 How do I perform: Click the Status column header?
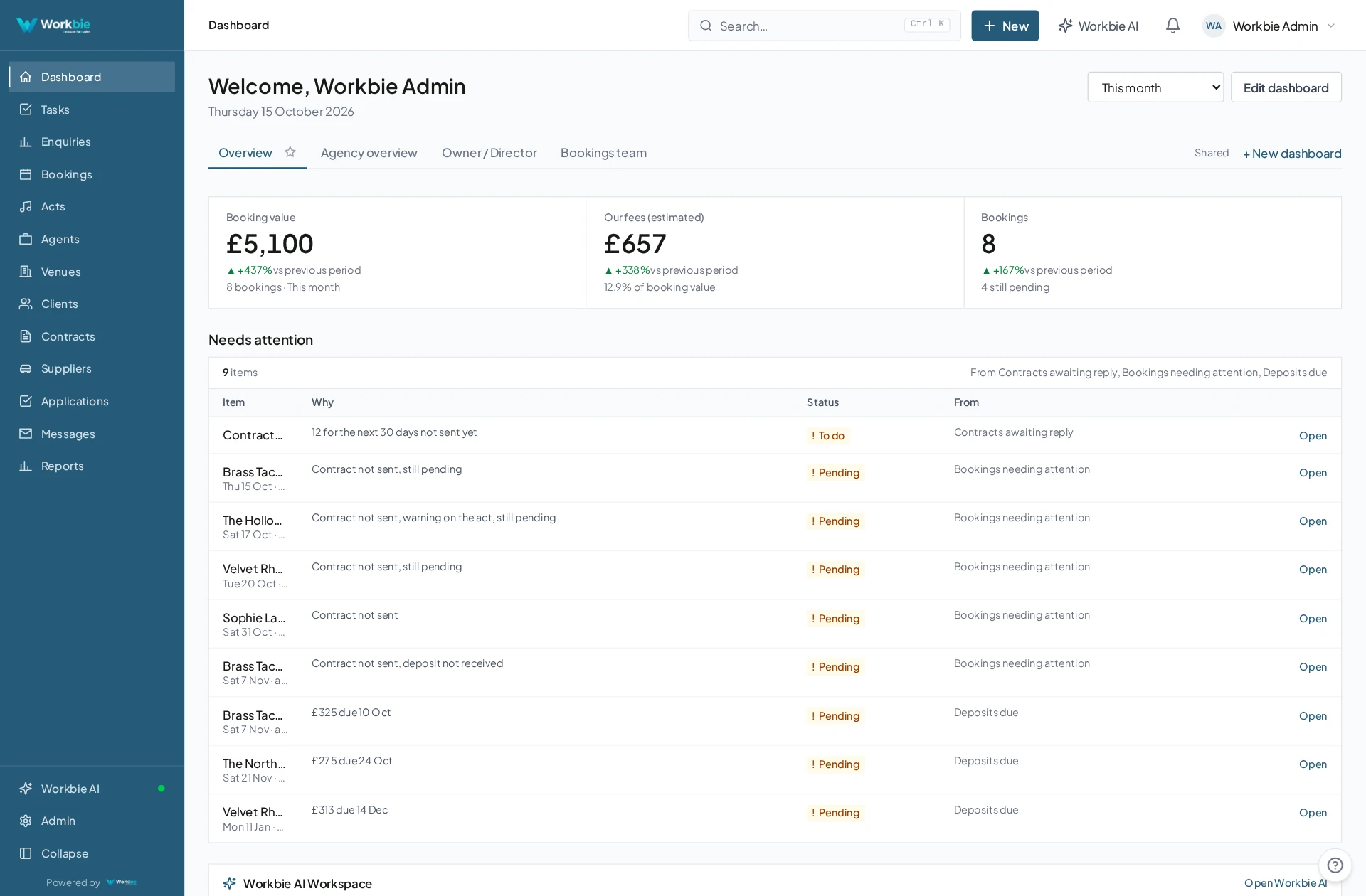click(x=822, y=402)
